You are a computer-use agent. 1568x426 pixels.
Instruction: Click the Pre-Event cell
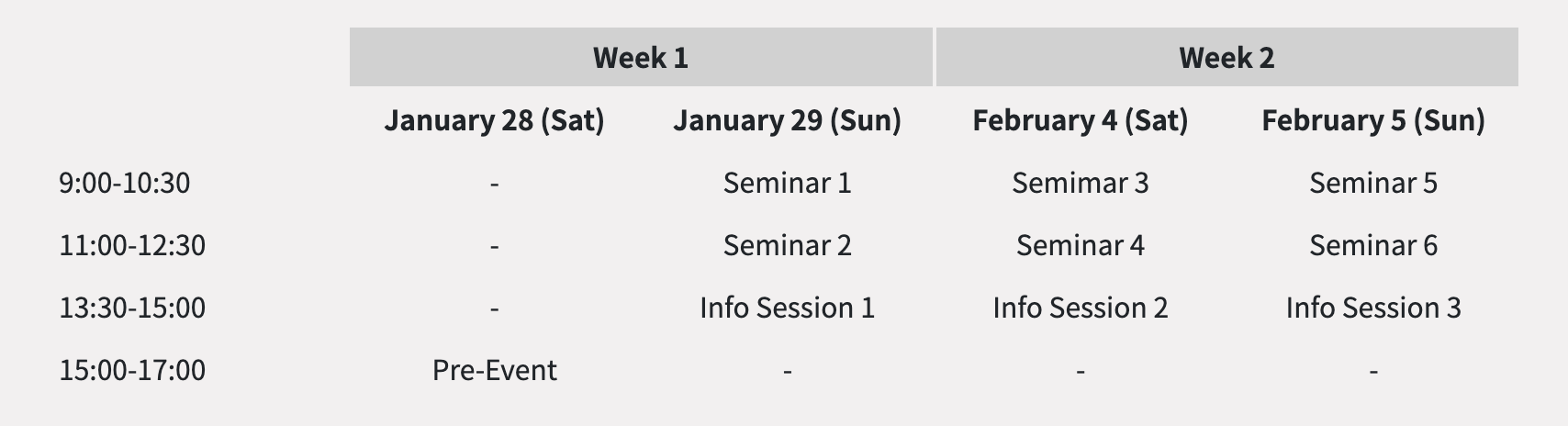(494, 370)
